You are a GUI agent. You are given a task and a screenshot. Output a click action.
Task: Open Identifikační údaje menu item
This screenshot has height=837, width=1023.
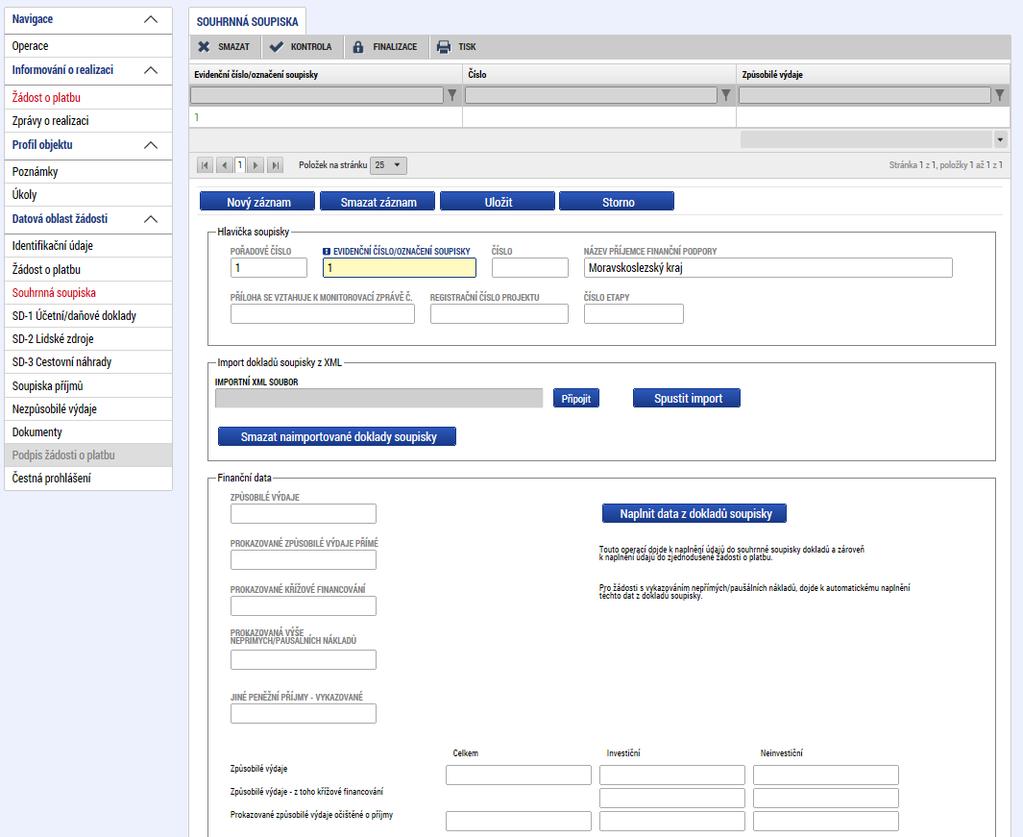point(88,246)
